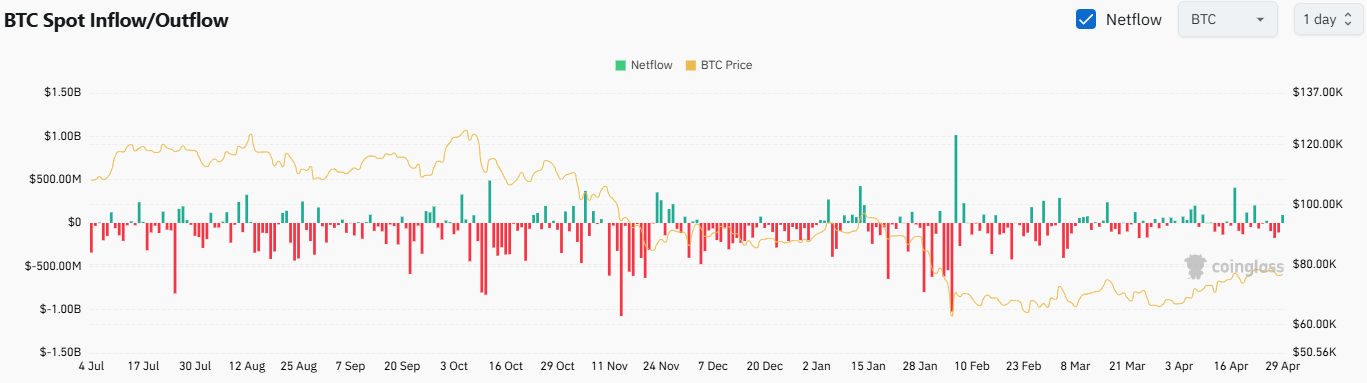Click the $50.56K price axis label
1367x383 pixels.
(1315, 352)
